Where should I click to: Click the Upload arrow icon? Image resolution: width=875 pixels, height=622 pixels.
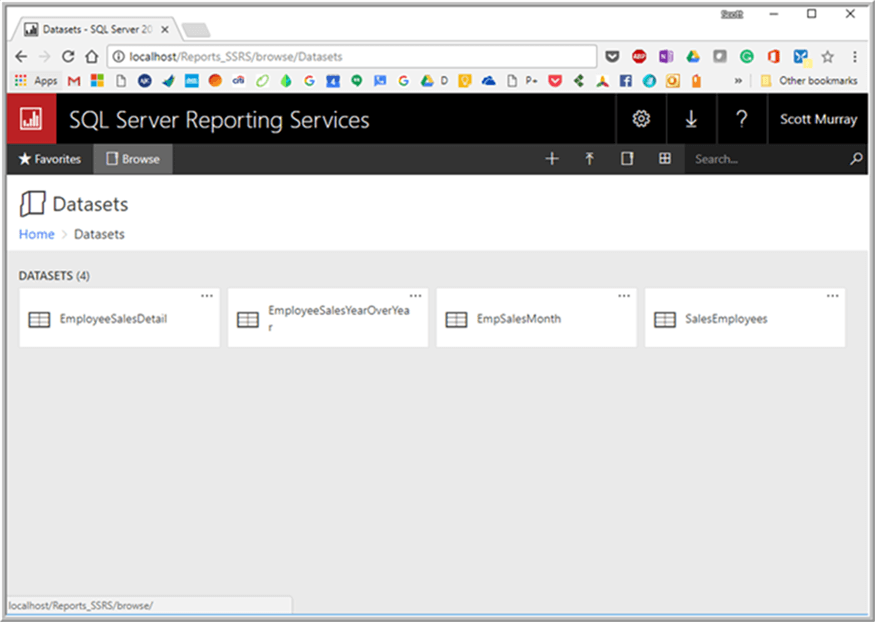(x=589, y=158)
